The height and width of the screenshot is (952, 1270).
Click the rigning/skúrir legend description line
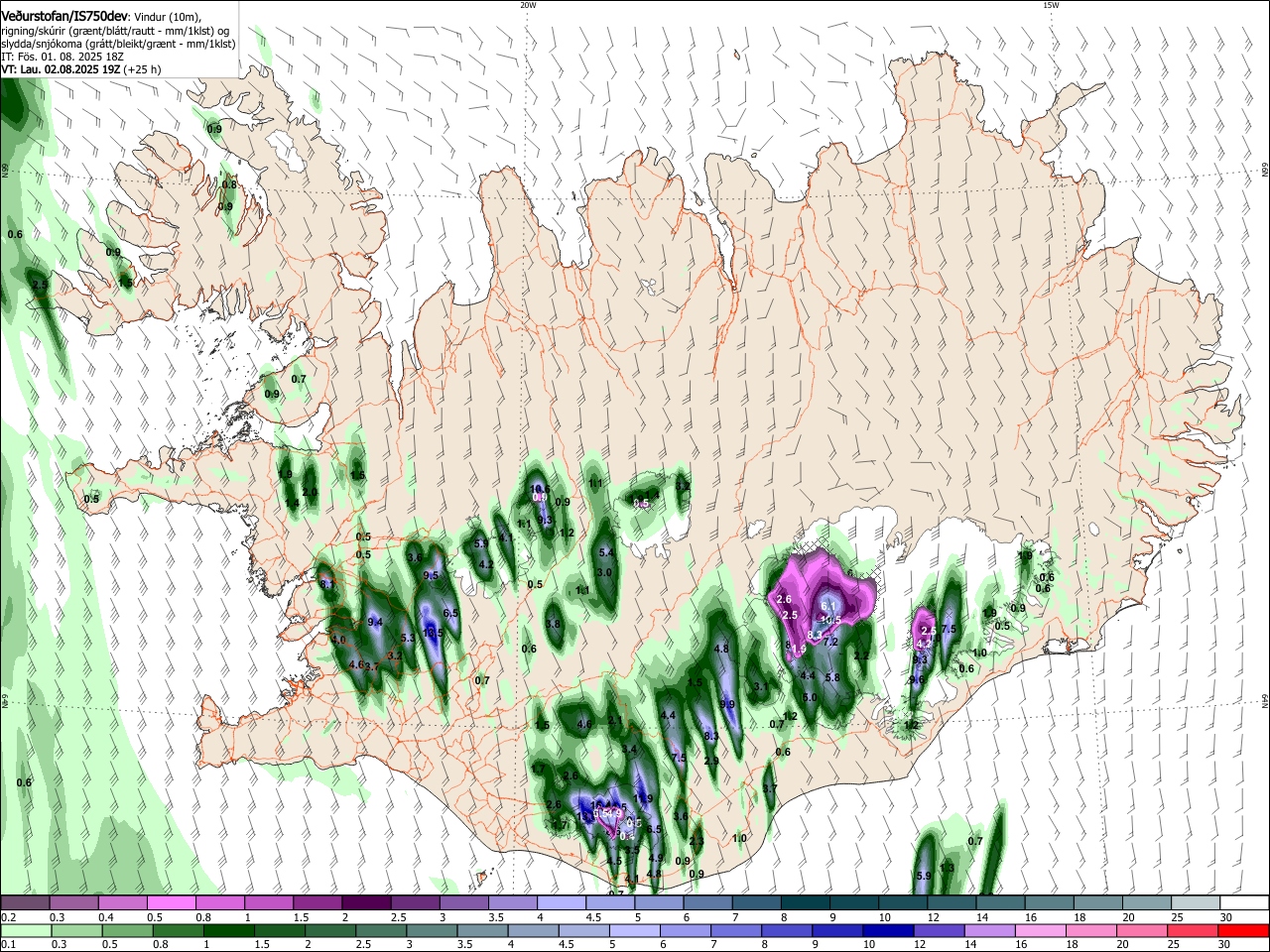pos(116,31)
